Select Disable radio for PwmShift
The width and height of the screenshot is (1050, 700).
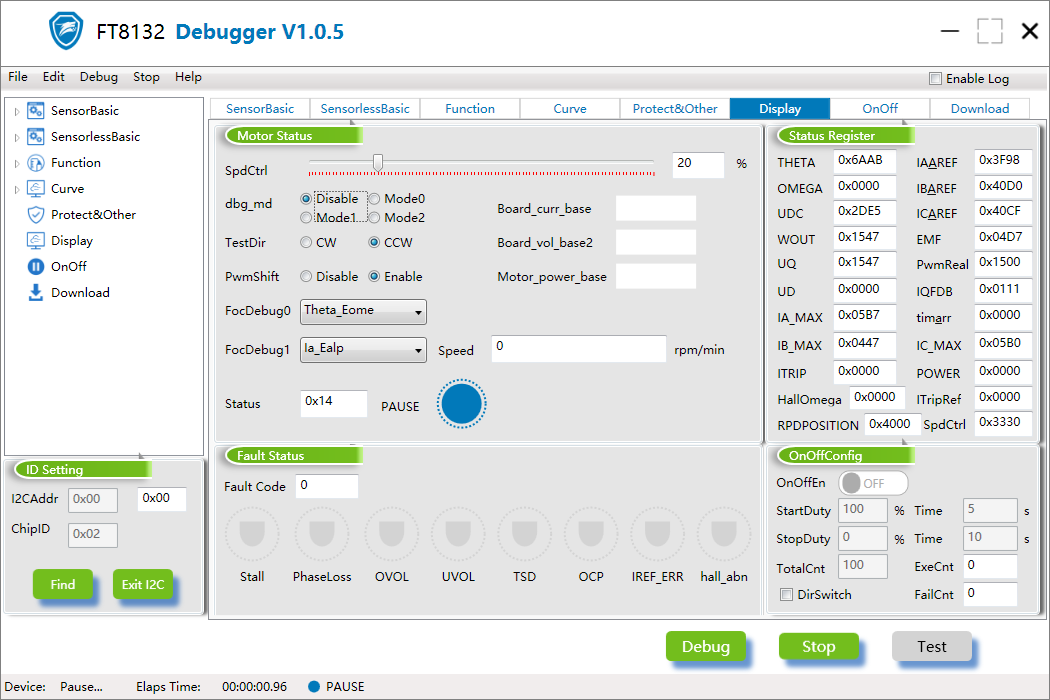(306, 277)
